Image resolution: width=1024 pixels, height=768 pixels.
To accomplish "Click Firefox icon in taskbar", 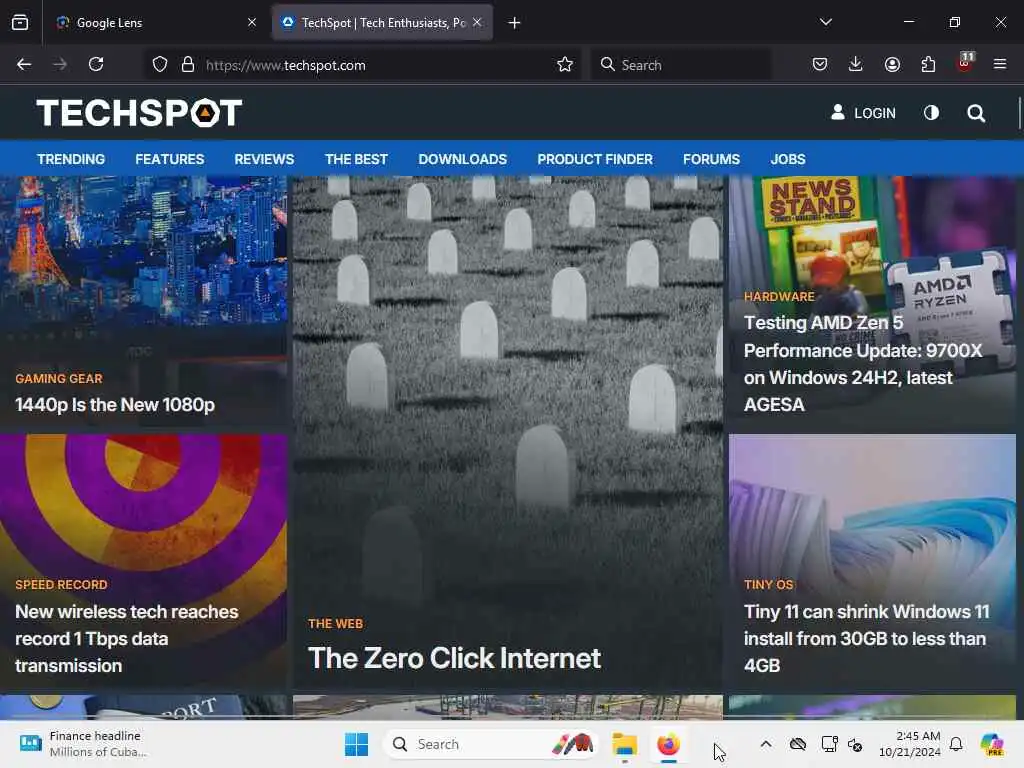I will [x=668, y=744].
